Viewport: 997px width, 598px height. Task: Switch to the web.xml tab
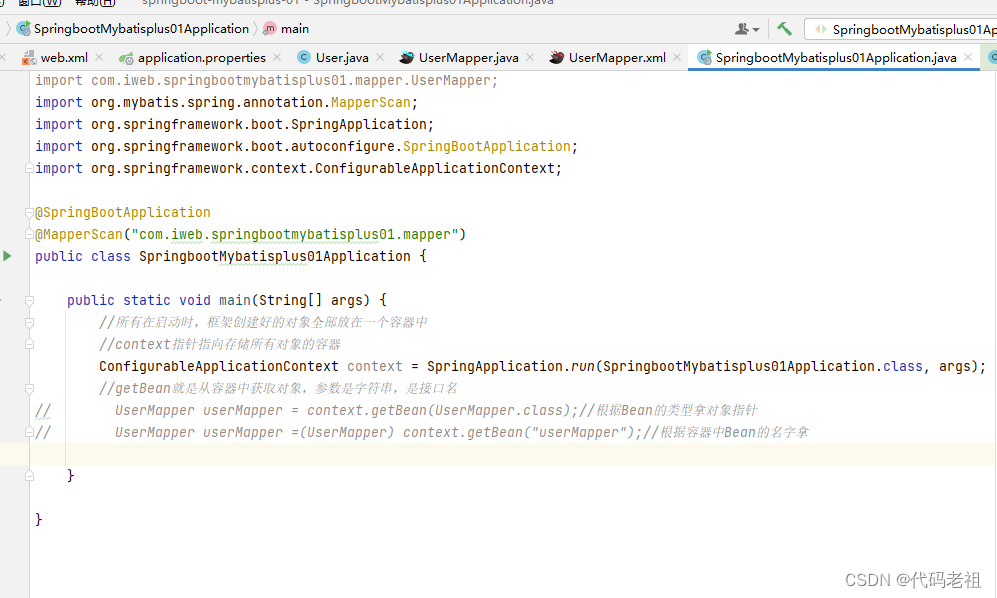click(64, 57)
